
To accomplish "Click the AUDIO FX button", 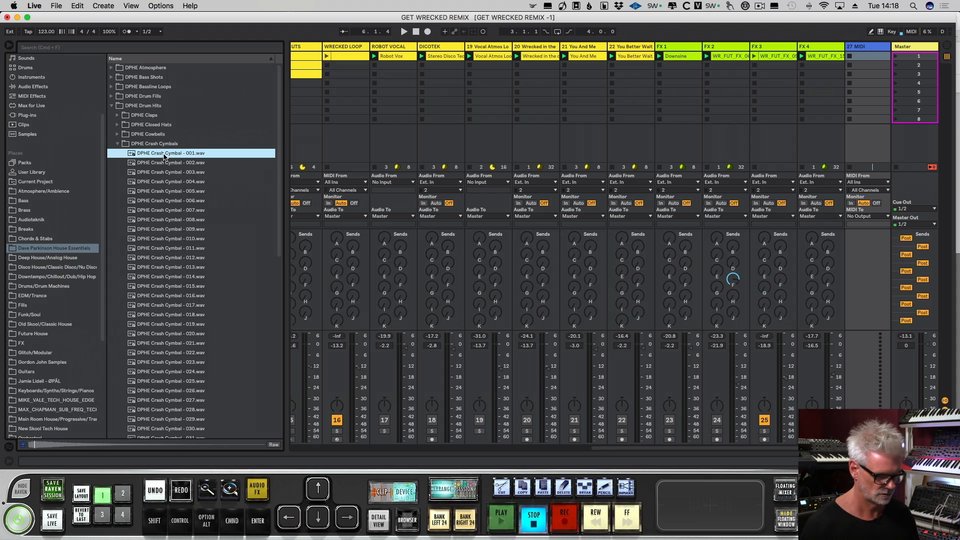I will click(257, 489).
